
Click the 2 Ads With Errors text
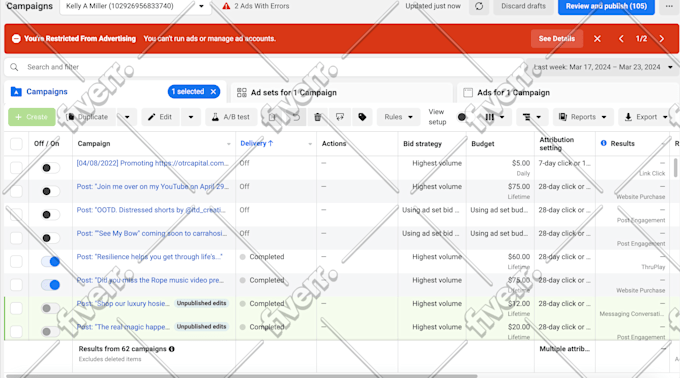262,6
